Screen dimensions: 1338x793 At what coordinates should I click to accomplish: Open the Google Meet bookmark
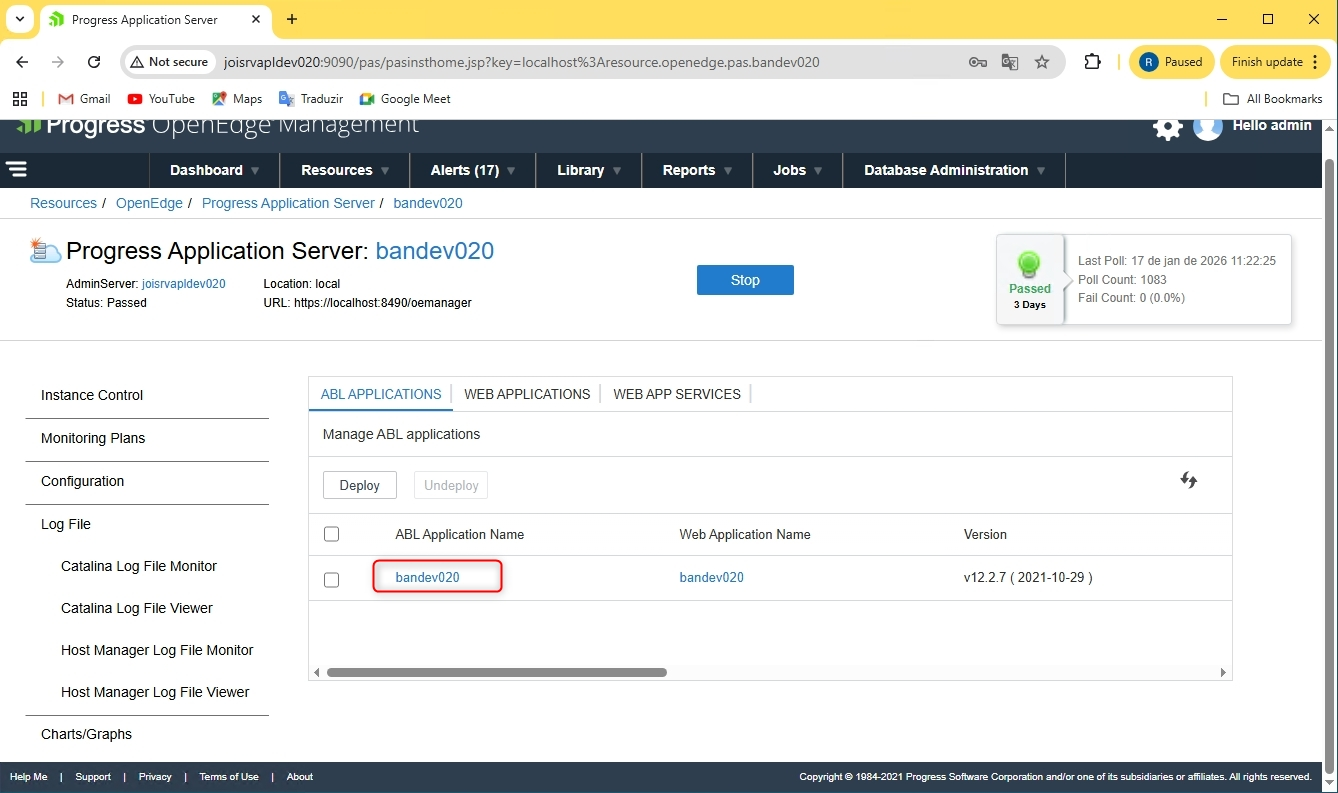point(405,99)
